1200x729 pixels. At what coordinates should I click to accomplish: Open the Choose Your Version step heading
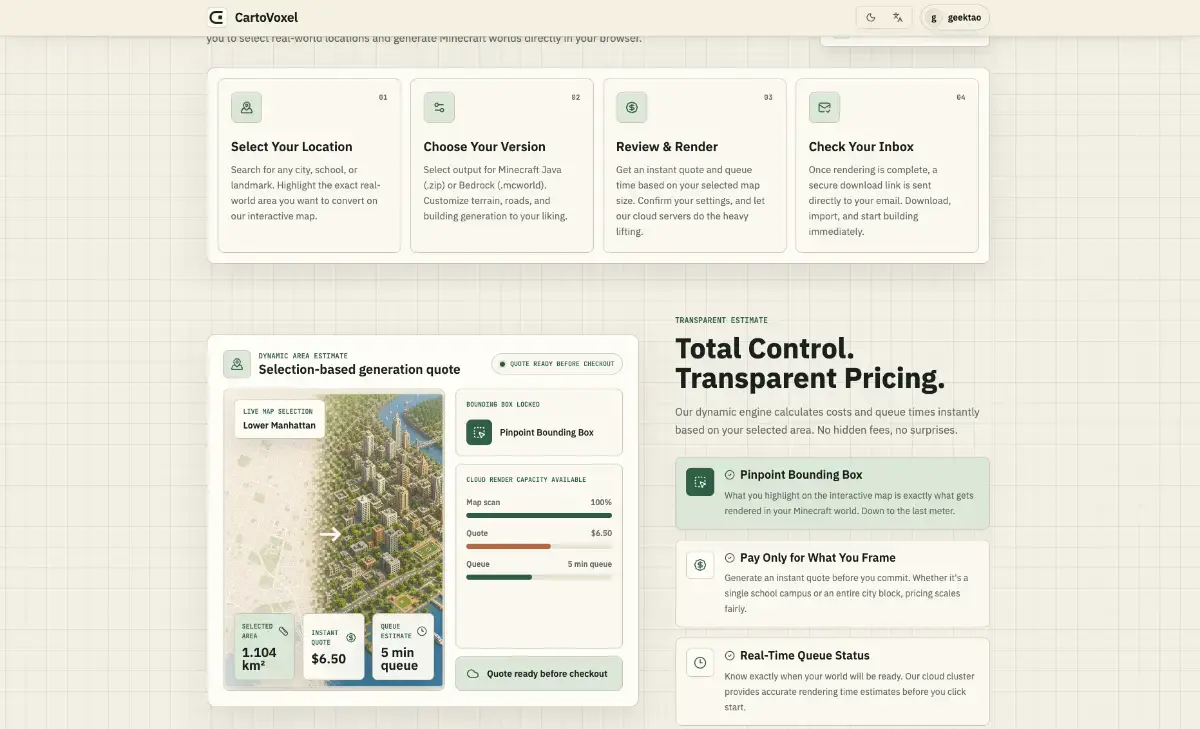point(485,147)
